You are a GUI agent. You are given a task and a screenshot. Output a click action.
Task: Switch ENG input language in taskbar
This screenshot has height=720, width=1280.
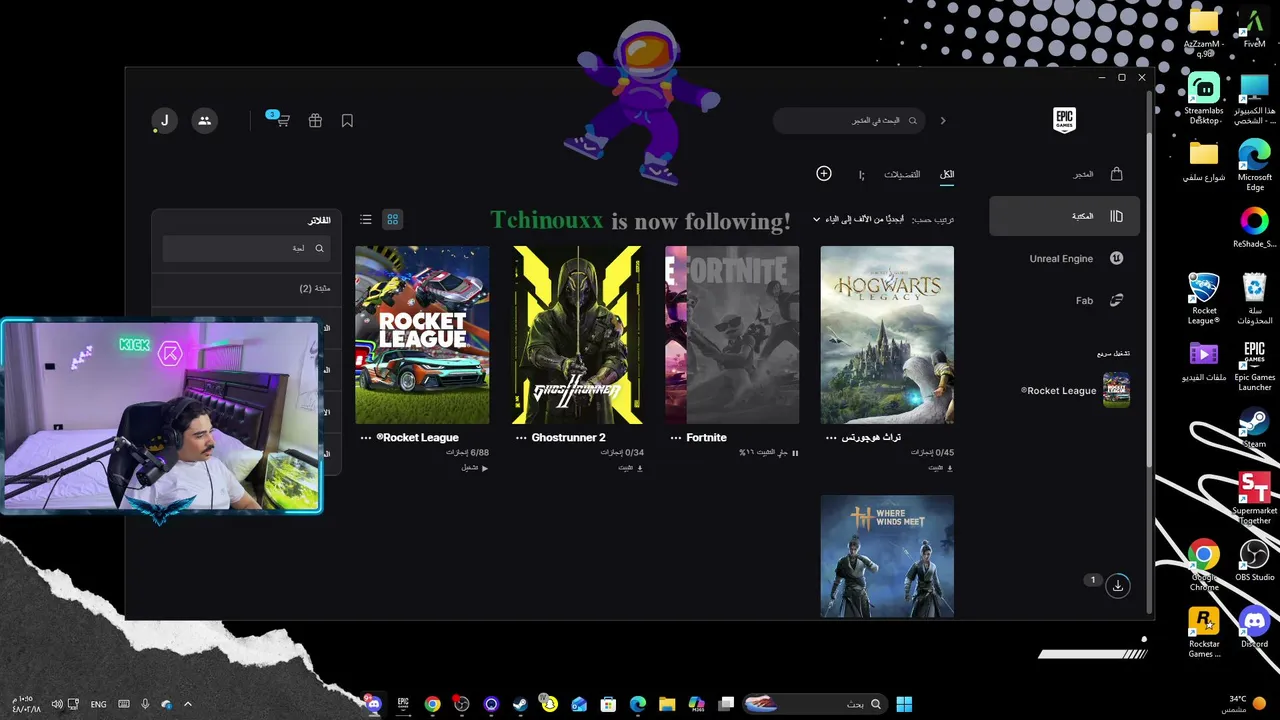tap(98, 704)
